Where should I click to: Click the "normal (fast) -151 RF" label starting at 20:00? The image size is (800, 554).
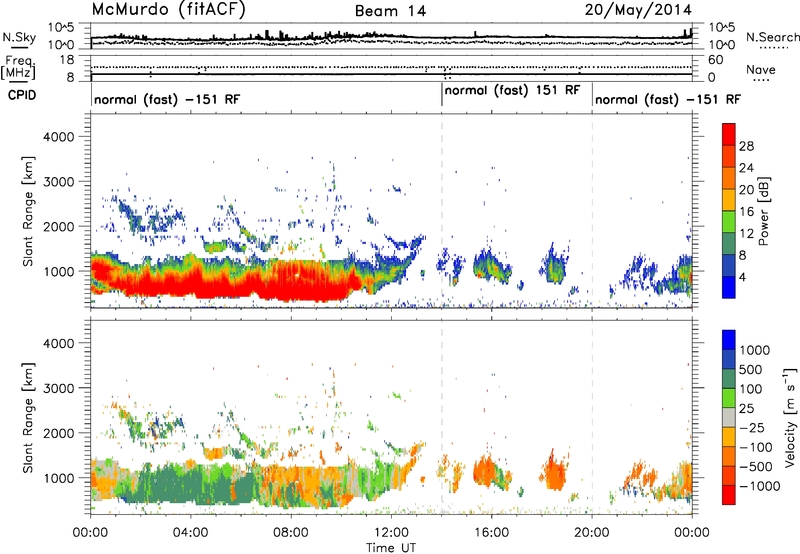click(x=668, y=99)
